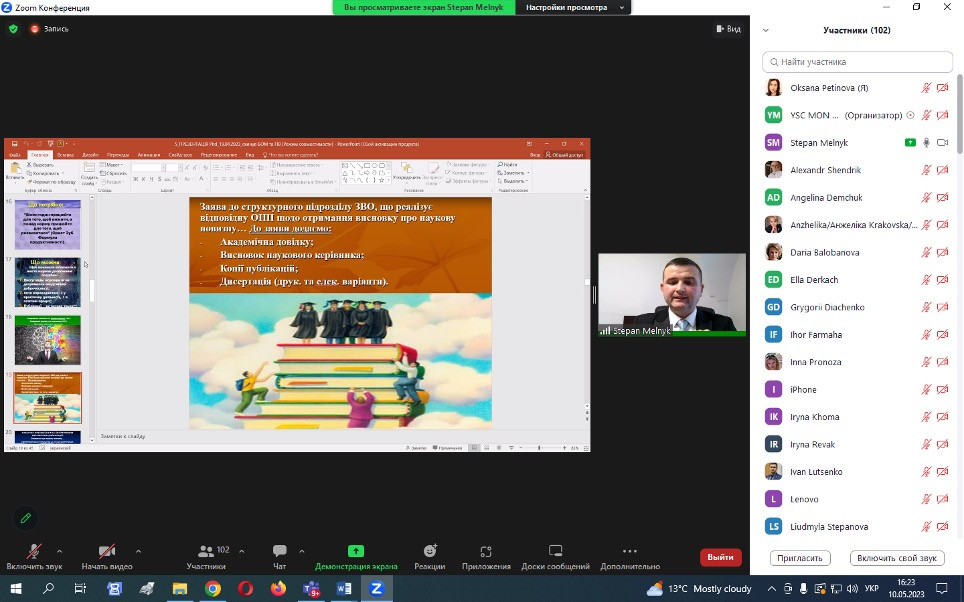Click Включить свой звук in the participants panel

pyautogui.click(x=897, y=558)
